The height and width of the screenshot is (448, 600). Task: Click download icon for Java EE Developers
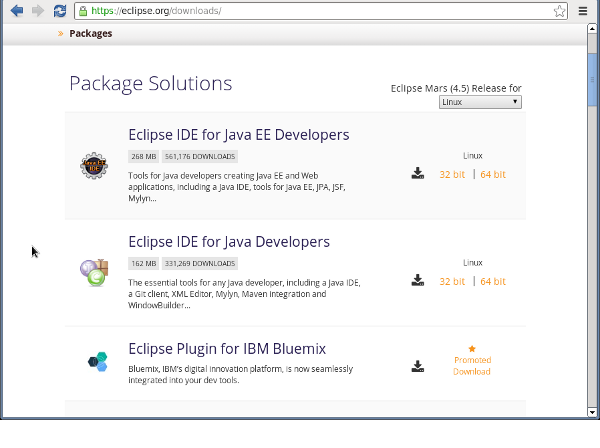pyautogui.click(x=417, y=173)
